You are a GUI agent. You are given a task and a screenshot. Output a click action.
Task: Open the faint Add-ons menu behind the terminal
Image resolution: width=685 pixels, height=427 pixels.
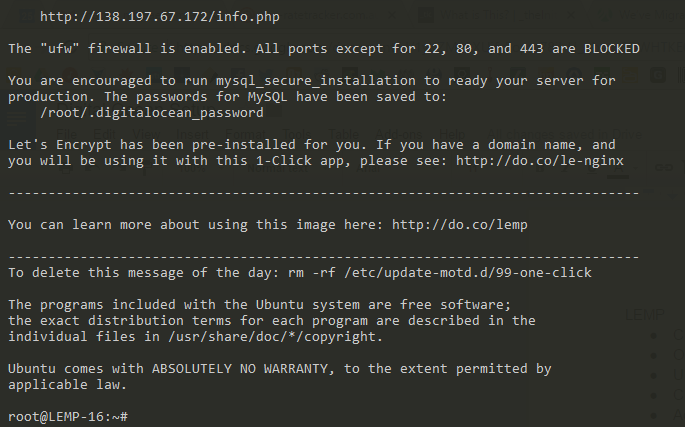[399, 134]
